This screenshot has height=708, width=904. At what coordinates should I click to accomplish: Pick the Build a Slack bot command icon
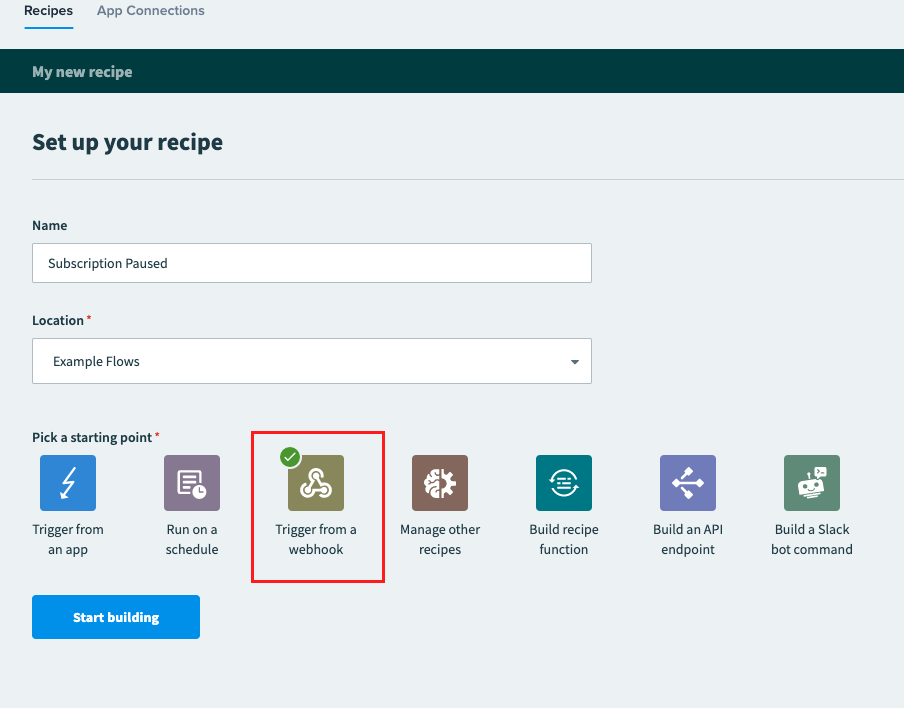click(812, 483)
